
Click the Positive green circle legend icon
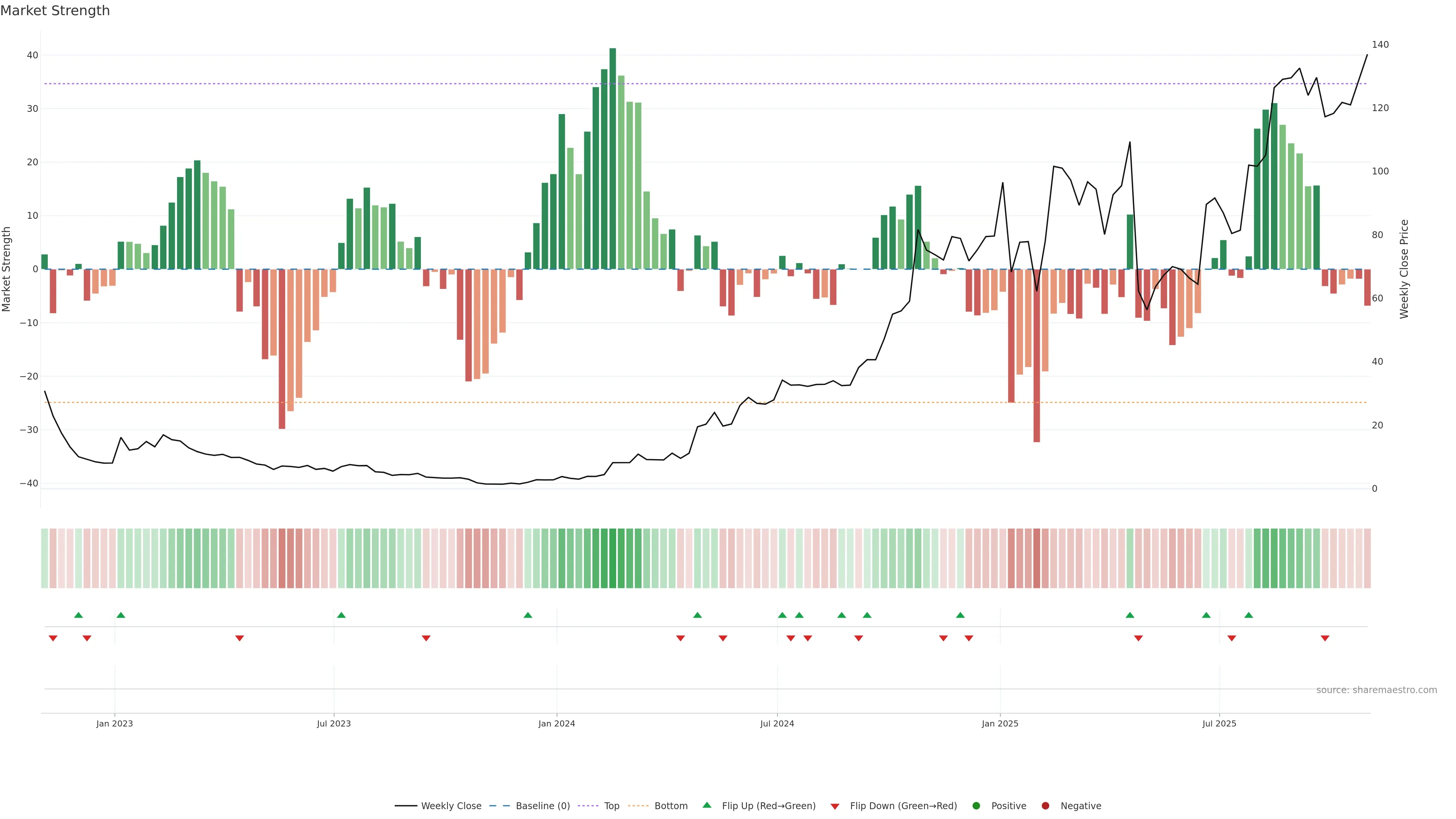976,806
